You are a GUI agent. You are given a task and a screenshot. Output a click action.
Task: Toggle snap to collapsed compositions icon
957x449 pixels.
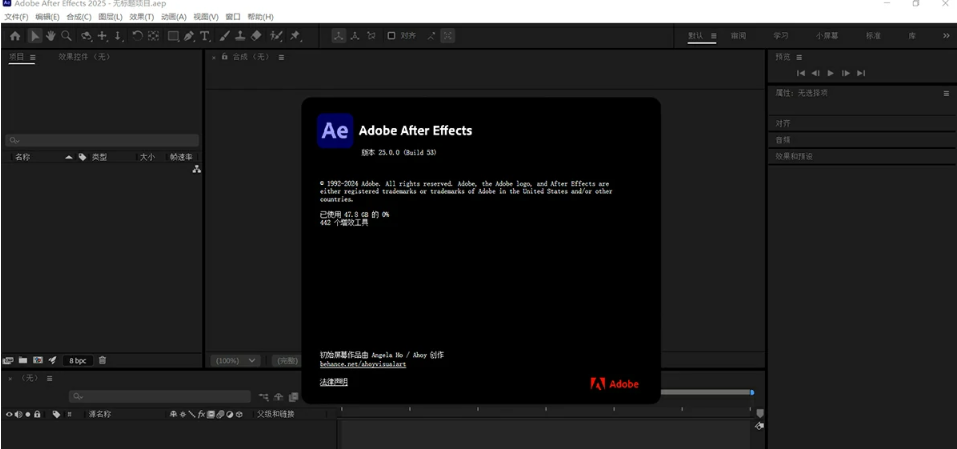(448, 36)
